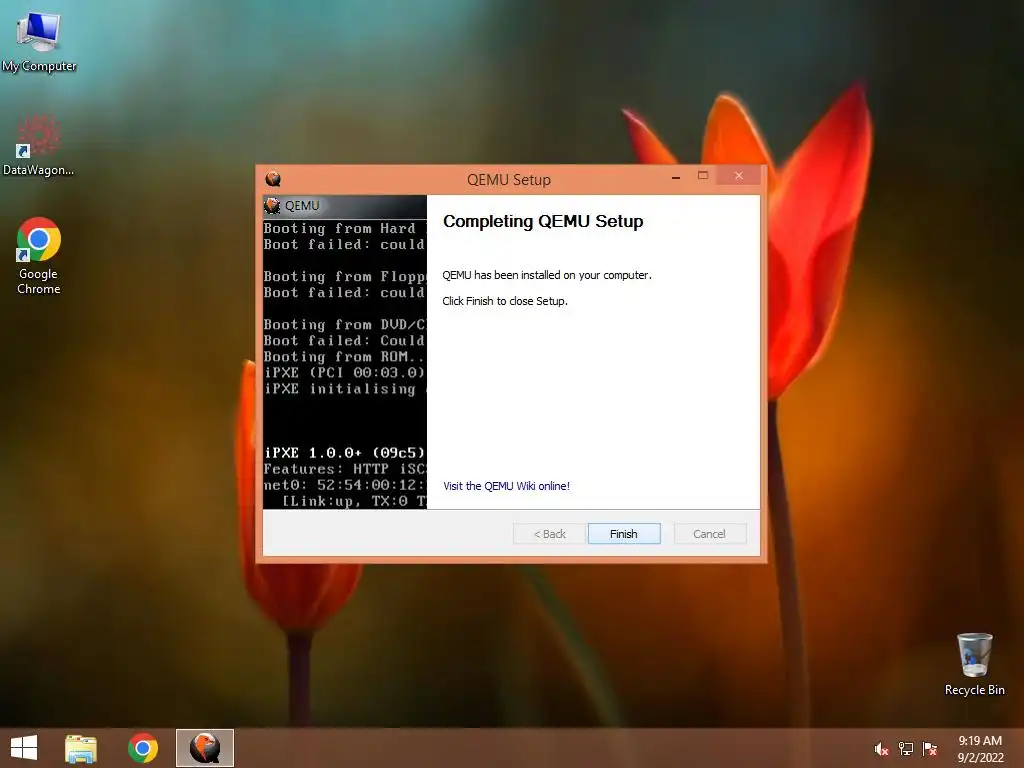Screen dimensions: 1024x768
Task: Close the QEMU Setup window
Action: (x=739, y=176)
